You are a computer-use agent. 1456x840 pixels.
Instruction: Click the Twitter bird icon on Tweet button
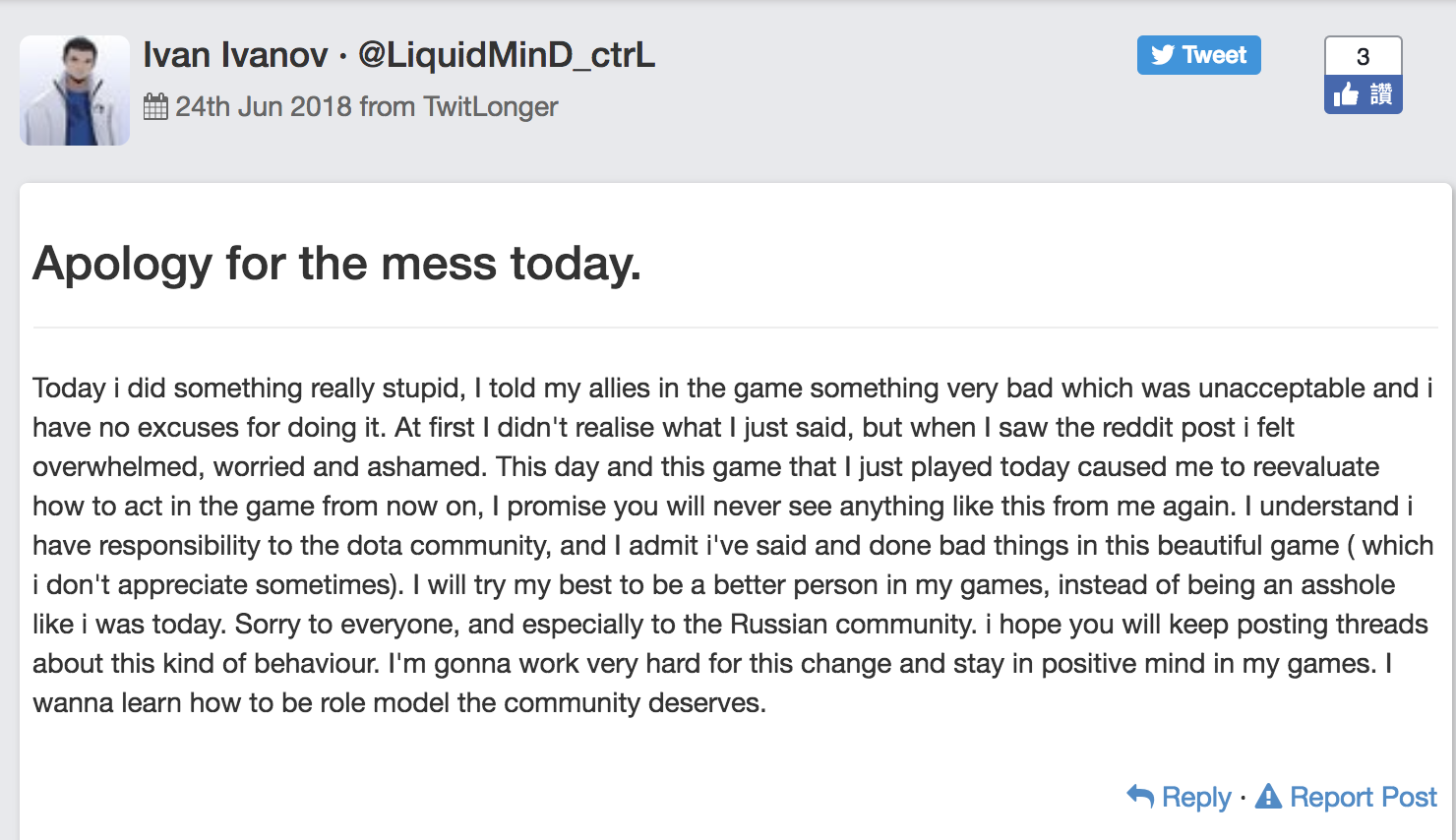click(1163, 55)
